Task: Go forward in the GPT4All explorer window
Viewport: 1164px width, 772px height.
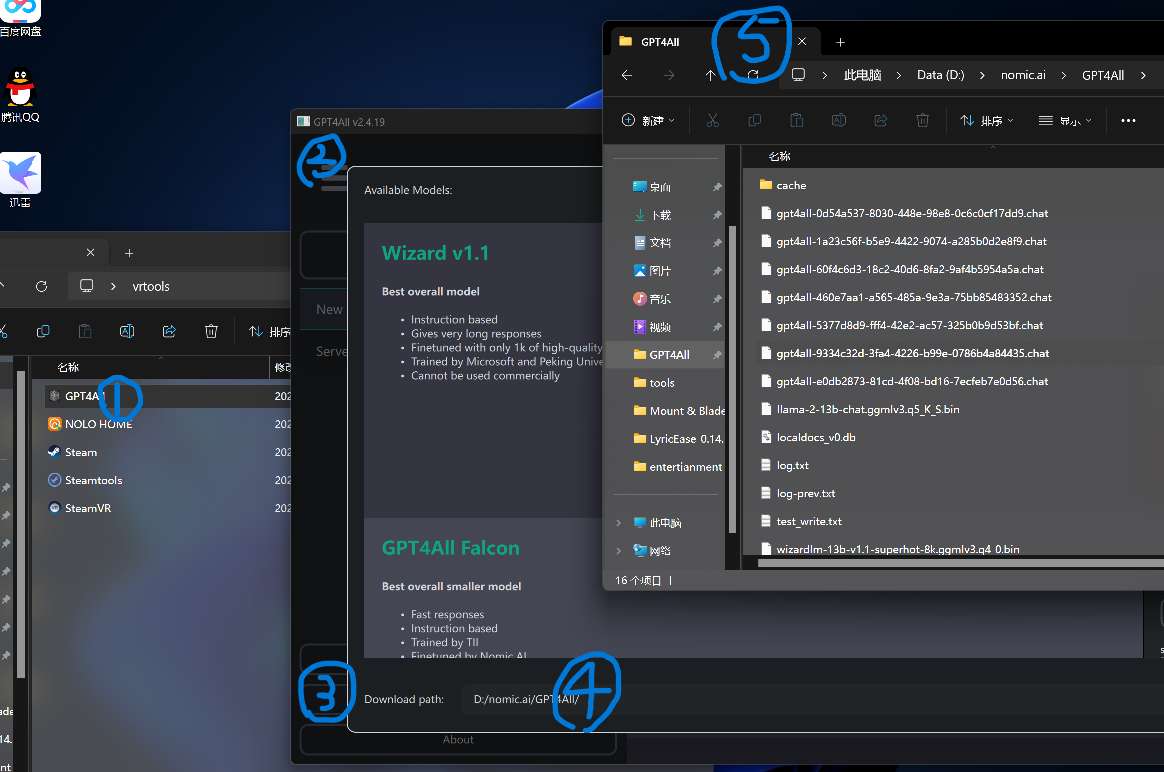Action: 669,75
